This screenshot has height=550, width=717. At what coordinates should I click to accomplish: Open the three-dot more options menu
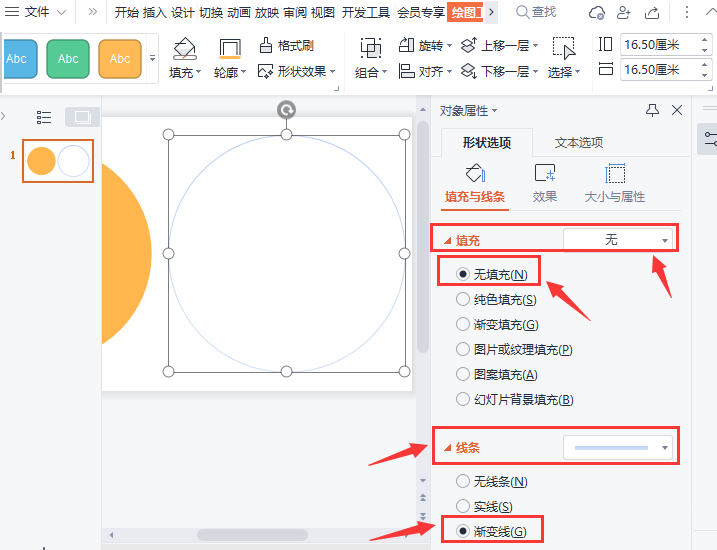[686, 12]
